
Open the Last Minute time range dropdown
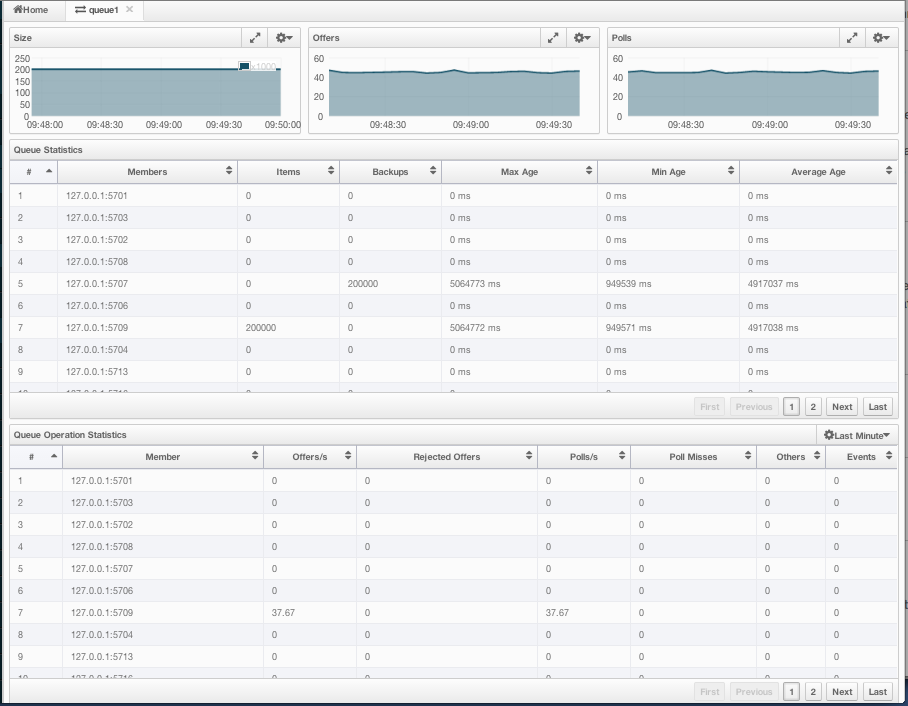[x=857, y=435]
